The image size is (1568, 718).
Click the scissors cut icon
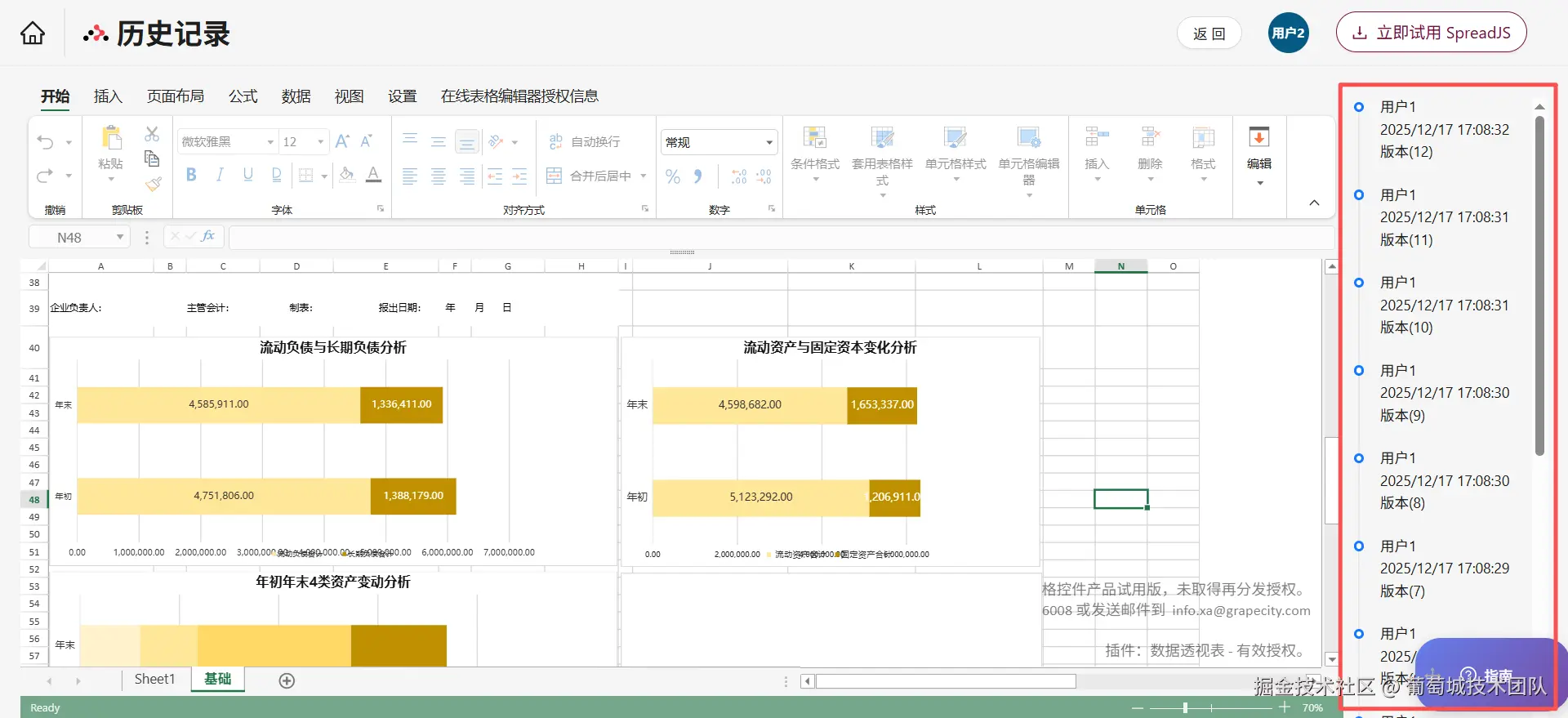152,134
